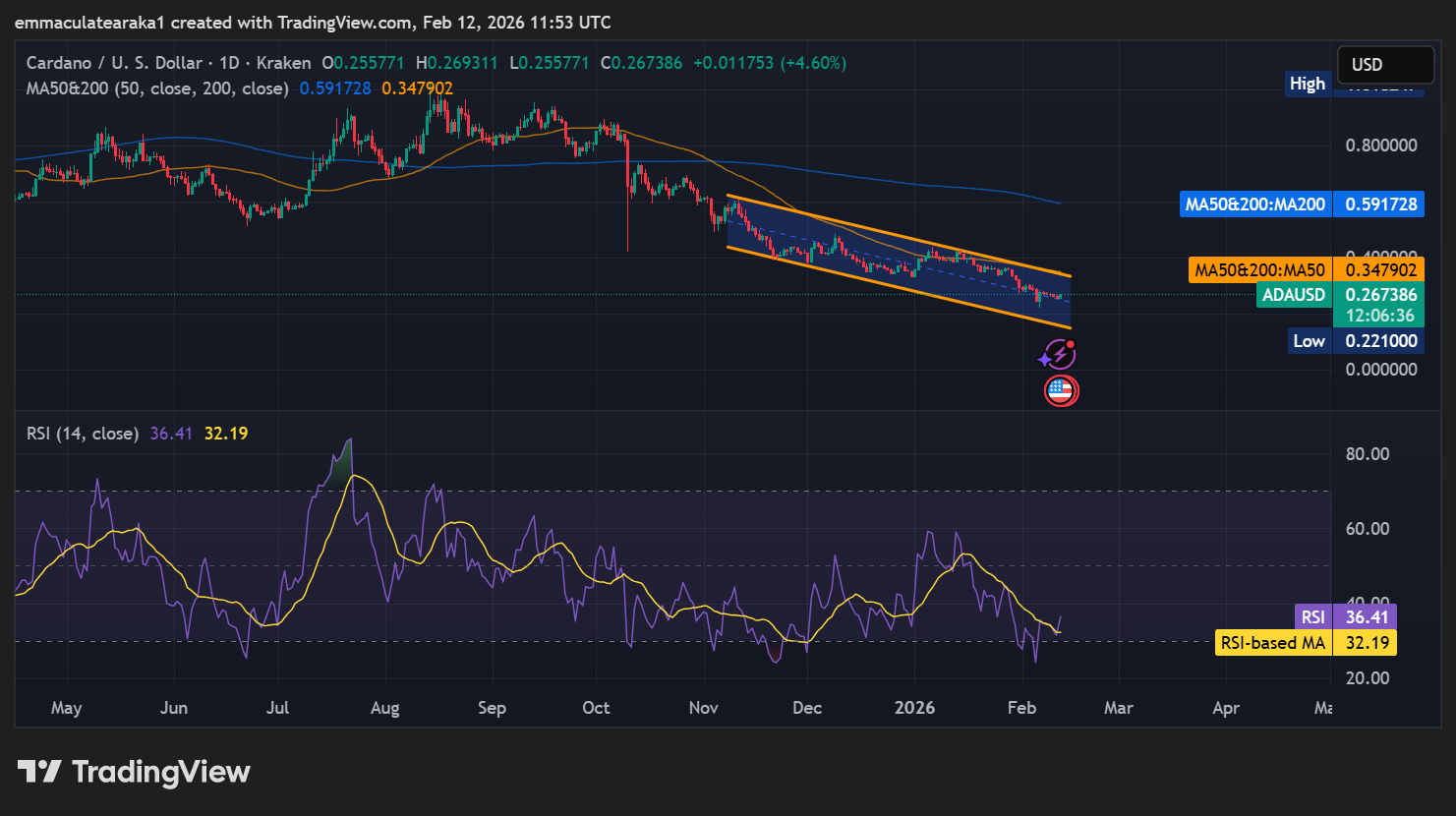Select the RSI (14, close) indicator legend
Screen dimensions: 1456x816
coord(83,434)
